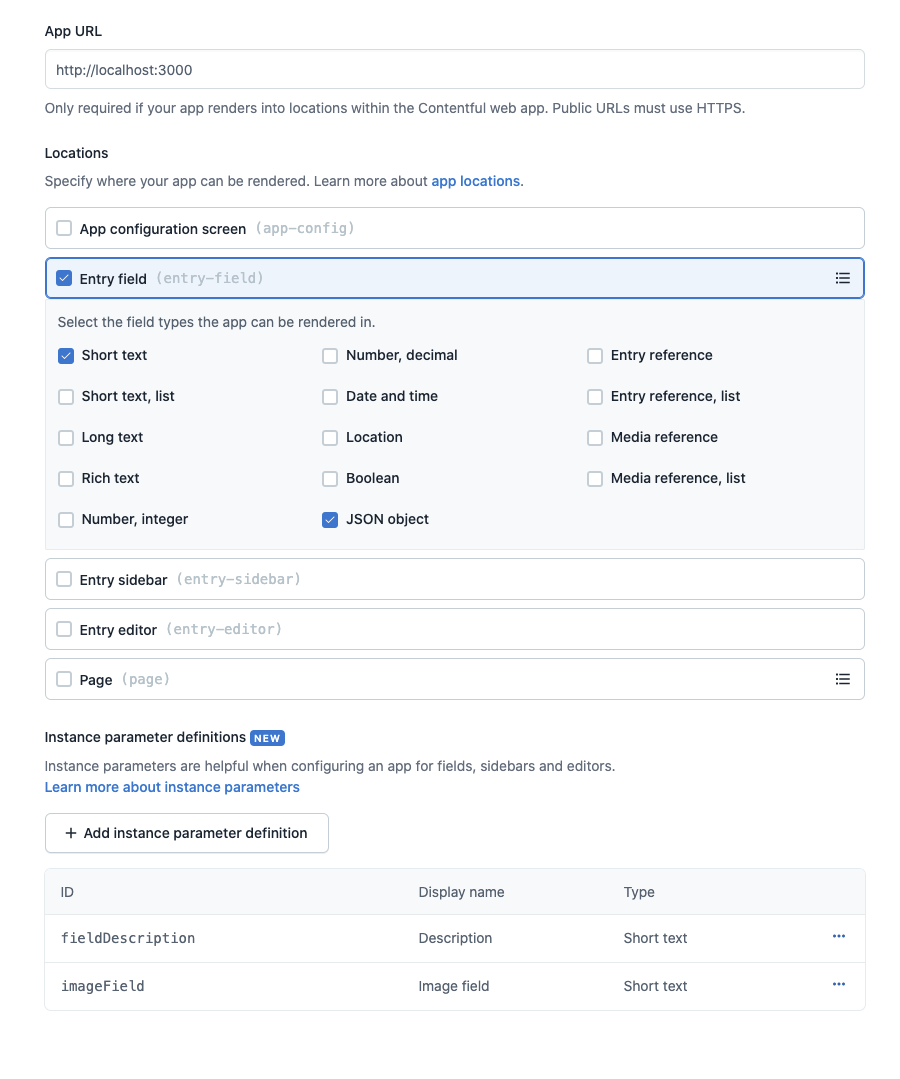Screen dimensions: 900x1079
Task: Enable the Entry editor location
Action: (x=64, y=629)
